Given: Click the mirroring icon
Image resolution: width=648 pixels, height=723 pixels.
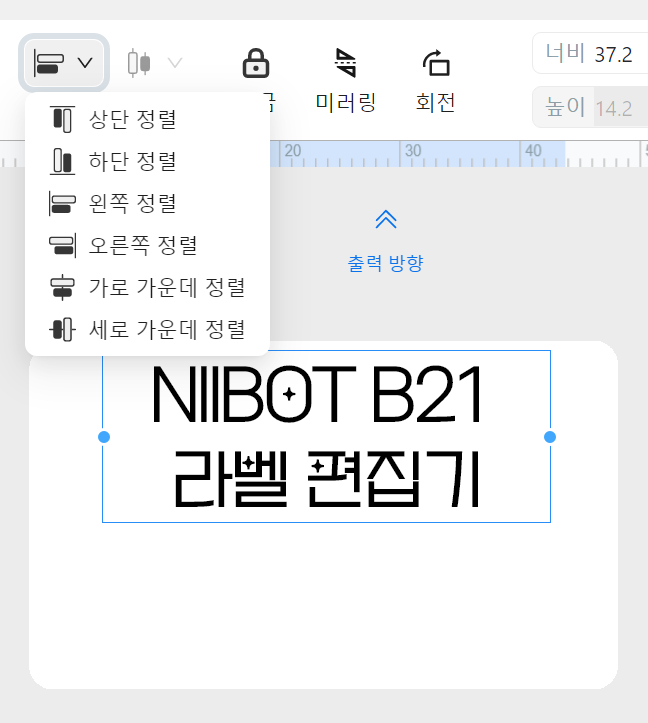Looking at the screenshot, I should click(345, 62).
